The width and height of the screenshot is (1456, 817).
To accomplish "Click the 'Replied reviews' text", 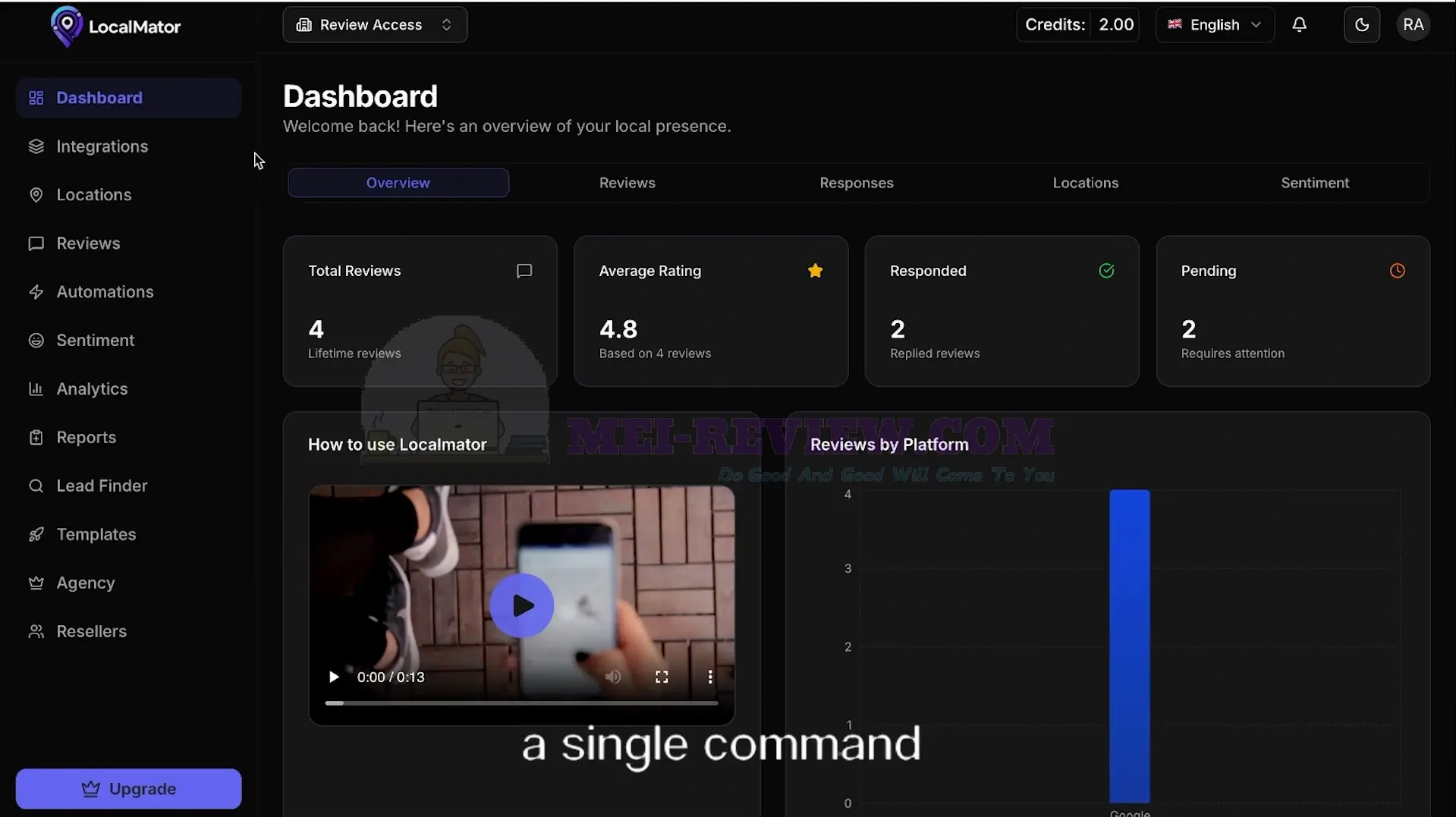I will pyautogui.click(x=934, y=354).
